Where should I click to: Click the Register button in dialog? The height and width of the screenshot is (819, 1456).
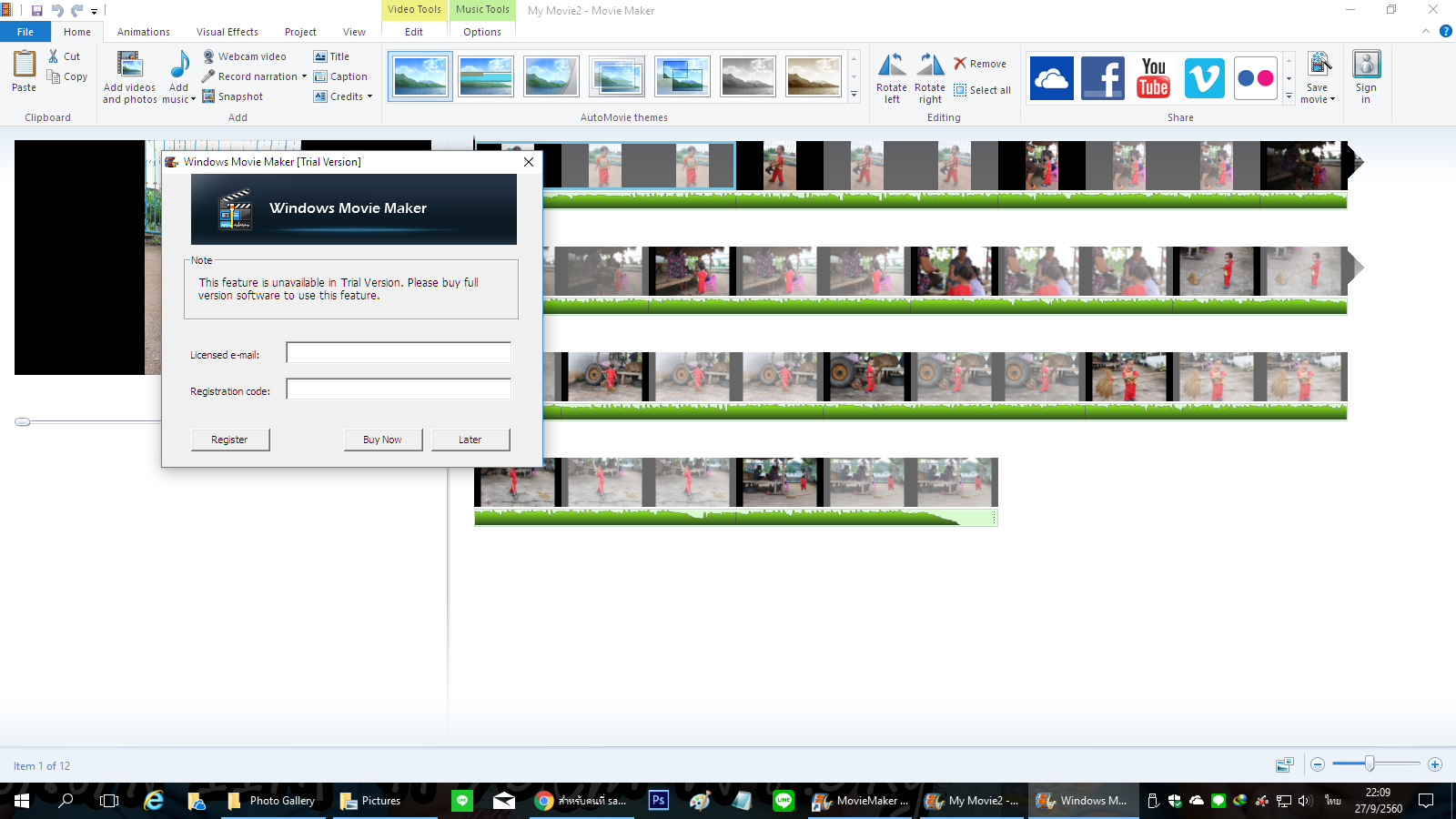(230, 440)
